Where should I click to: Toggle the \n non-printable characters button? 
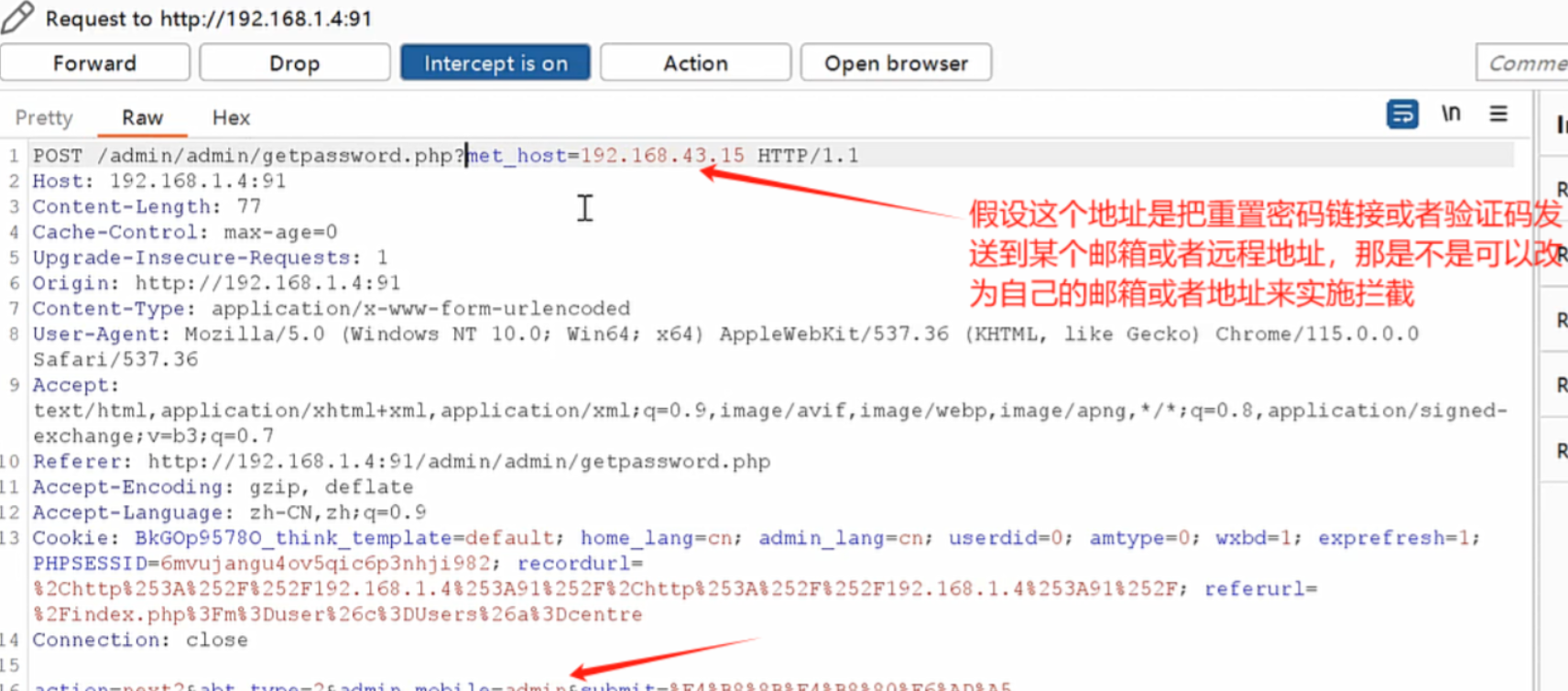tap(1451, 114)
